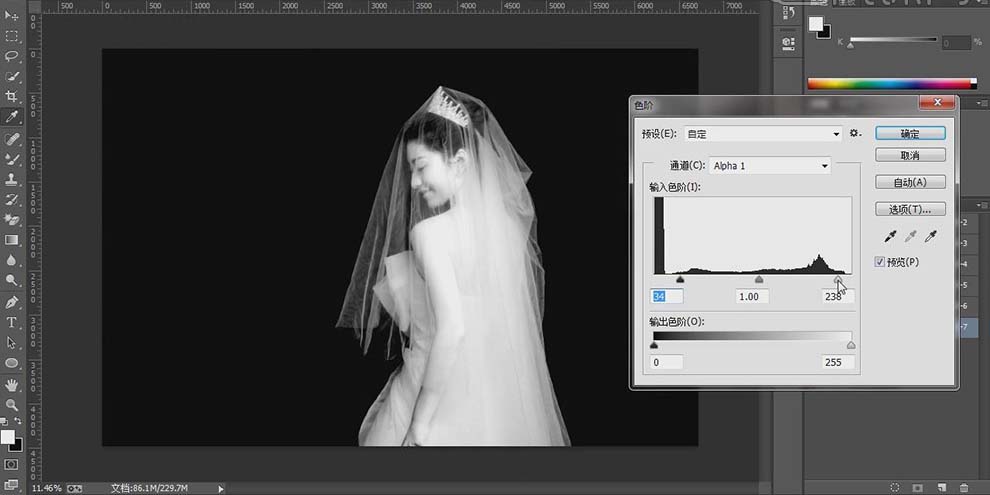Open the preset options gear menu
The width and height of the screenshot is (990, 495).
coord(855,133)
